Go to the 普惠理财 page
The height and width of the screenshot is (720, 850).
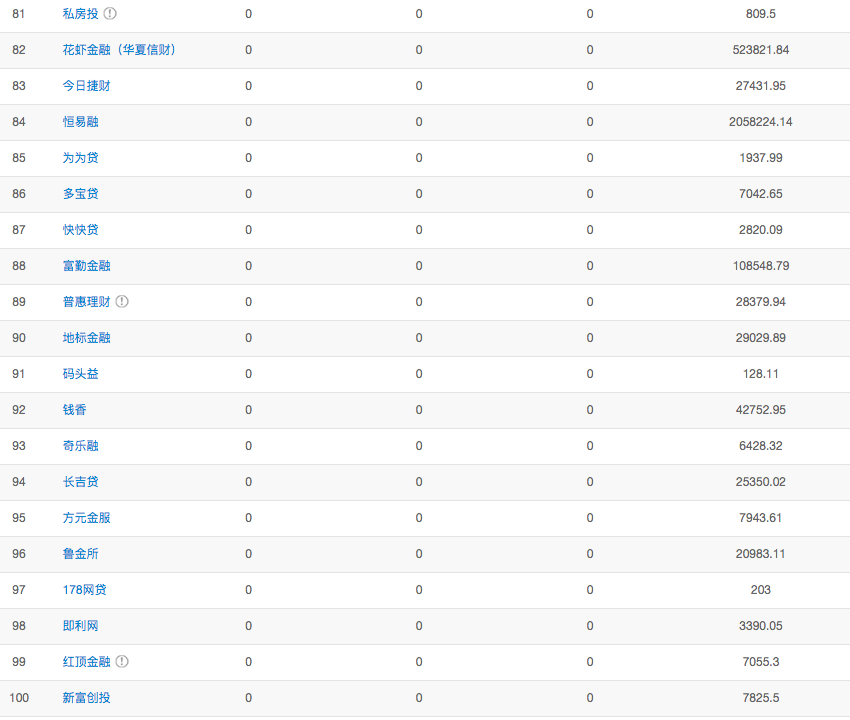(86, 301)
